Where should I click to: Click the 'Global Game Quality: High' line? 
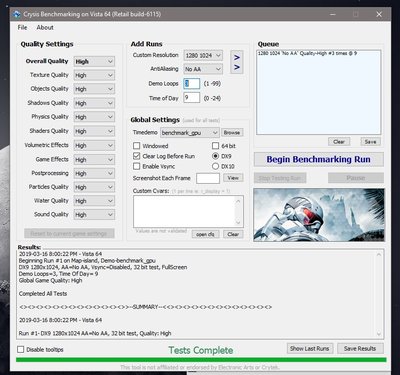[x=50, y=280]
